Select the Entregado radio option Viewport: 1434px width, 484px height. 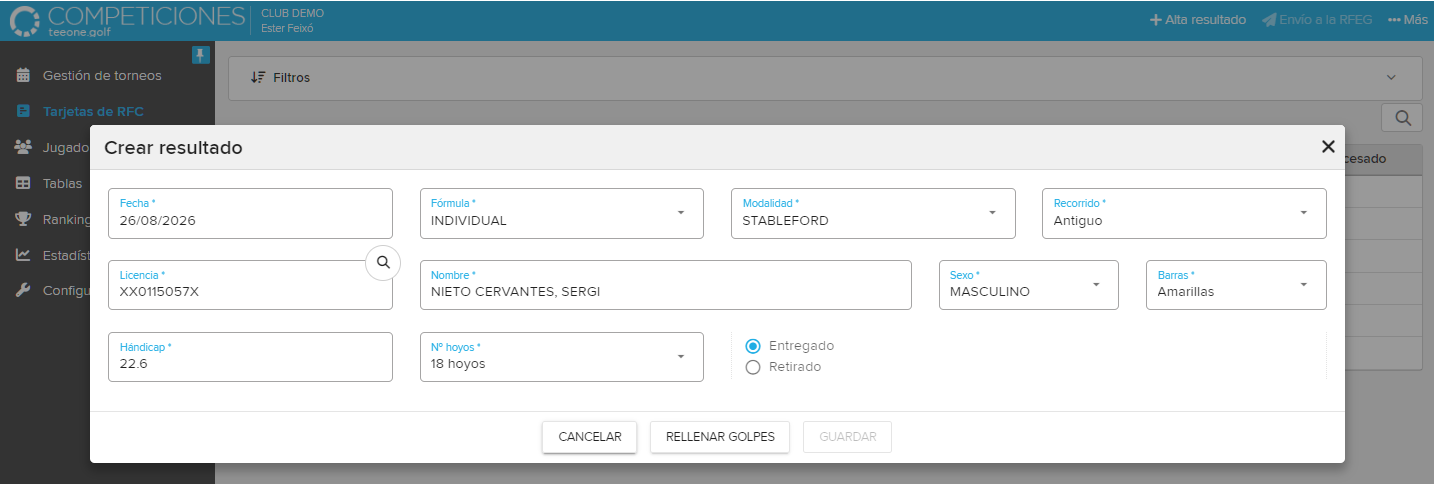coord(753,345)
